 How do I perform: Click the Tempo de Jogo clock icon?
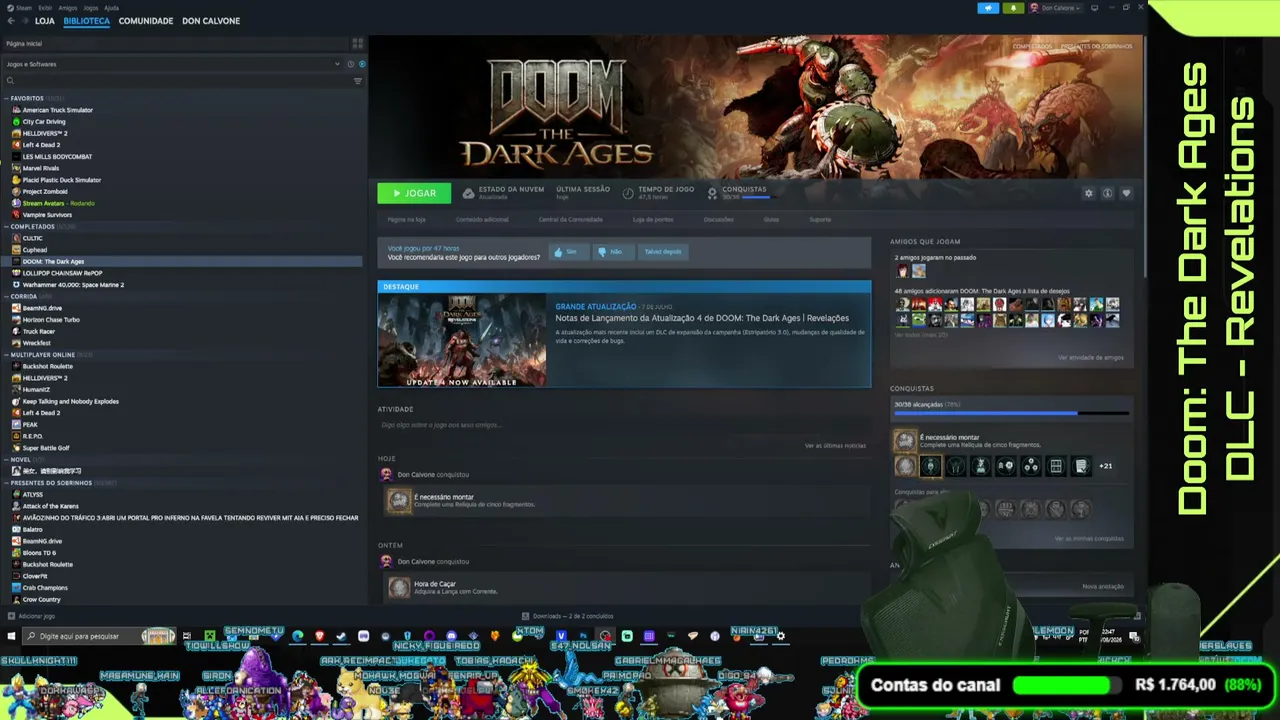tap(628, 193)
